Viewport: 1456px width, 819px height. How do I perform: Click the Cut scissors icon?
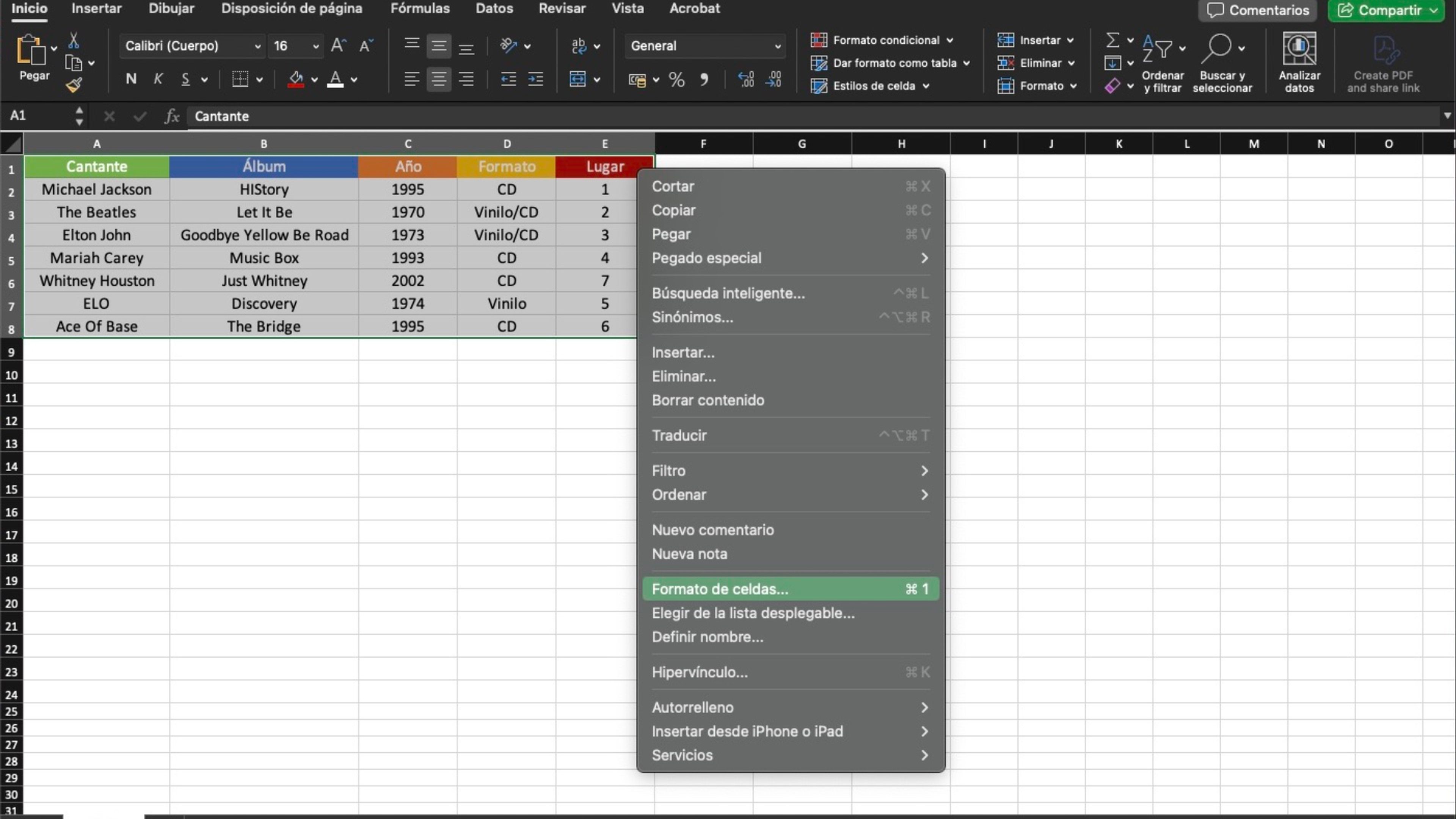pos(74,40)
